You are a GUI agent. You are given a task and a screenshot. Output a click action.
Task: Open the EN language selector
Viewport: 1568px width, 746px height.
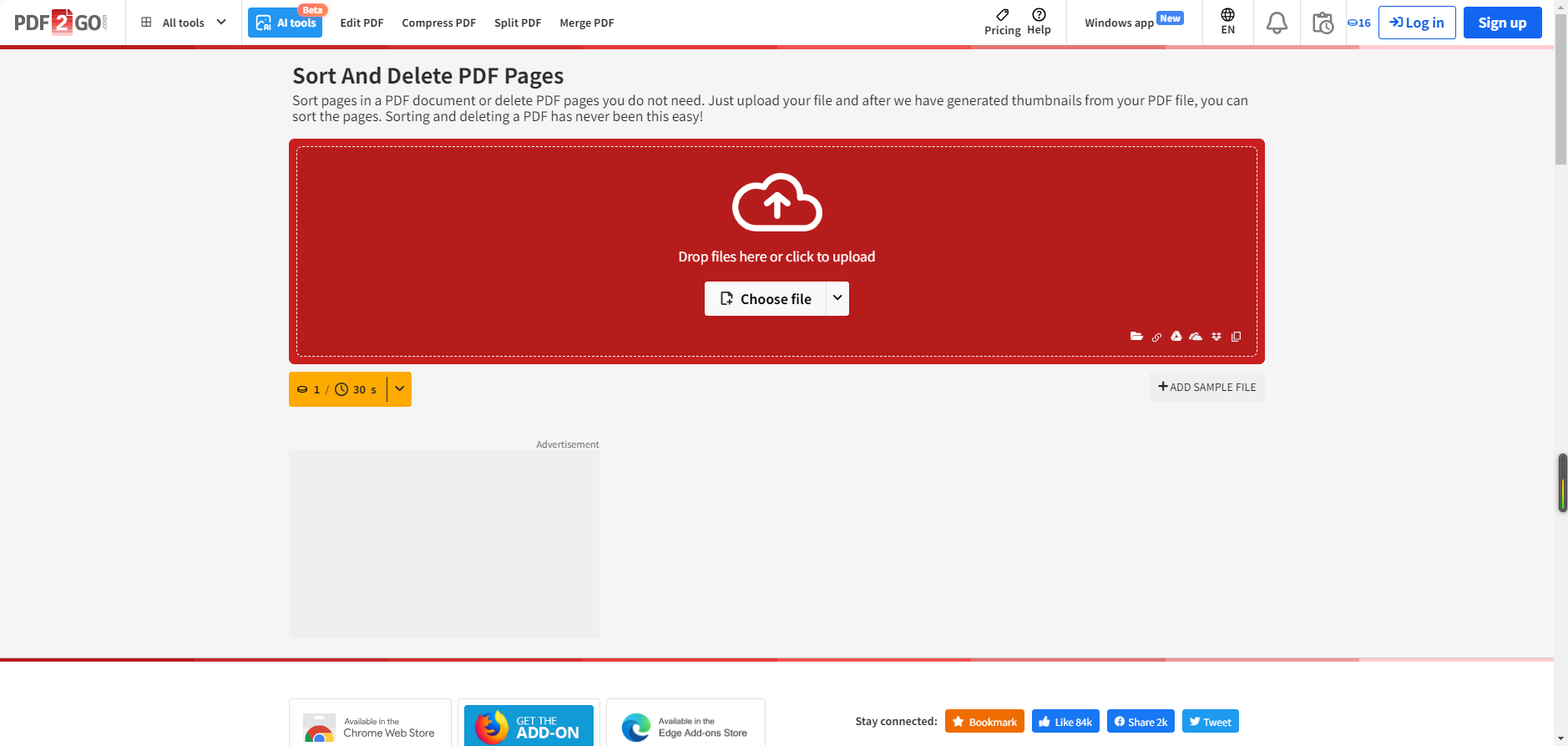click(1227, 23)
